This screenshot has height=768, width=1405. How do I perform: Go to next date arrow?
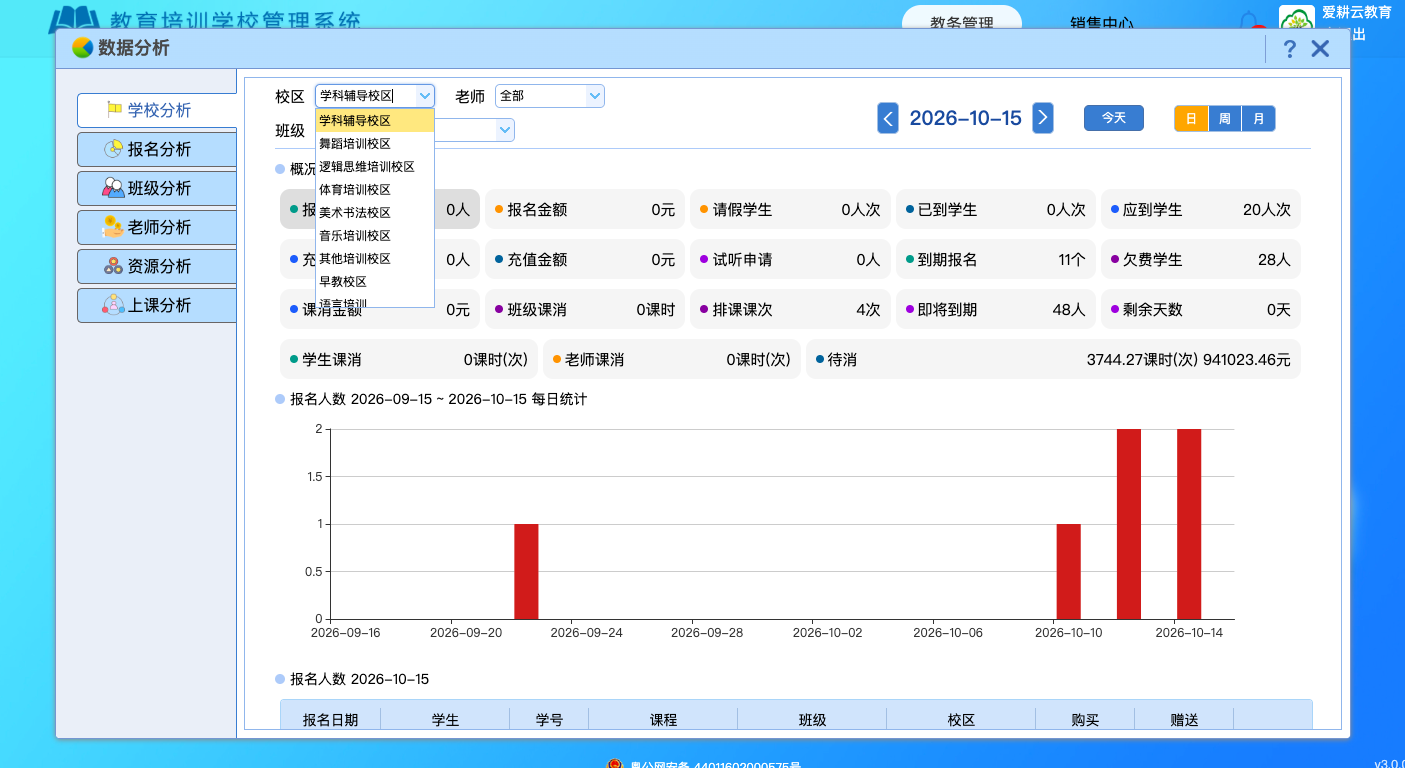(x=1043, y=118)
